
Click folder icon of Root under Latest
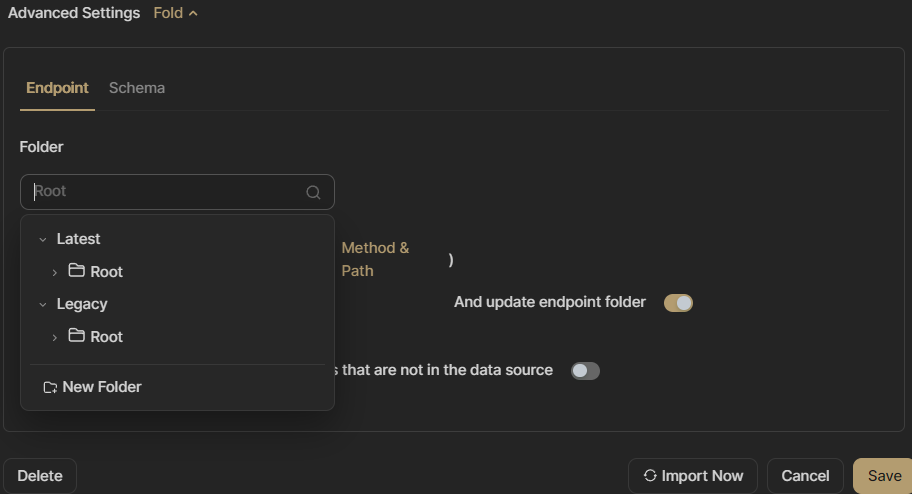76,271
